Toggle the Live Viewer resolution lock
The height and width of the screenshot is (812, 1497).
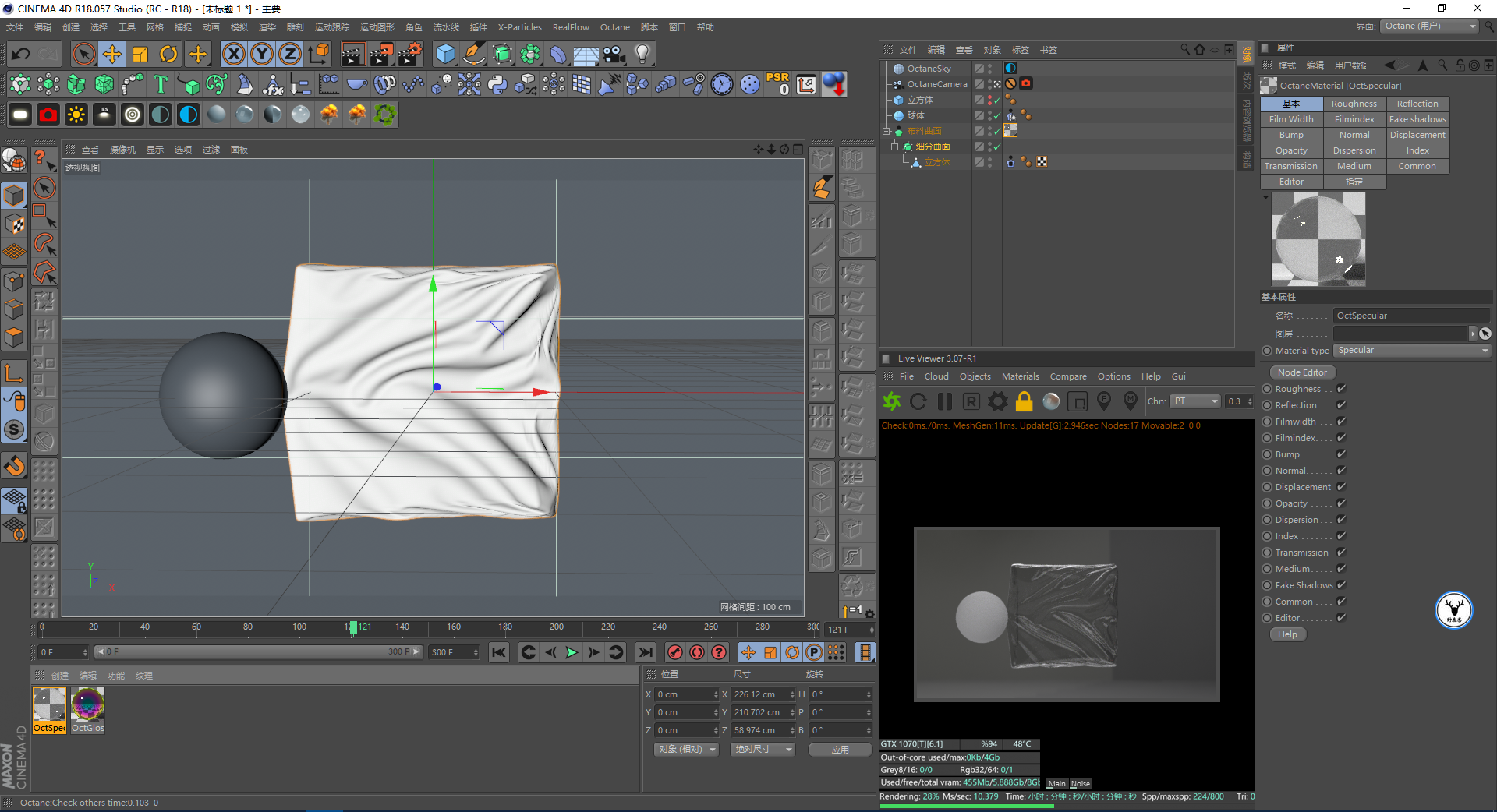point(1025,401)
